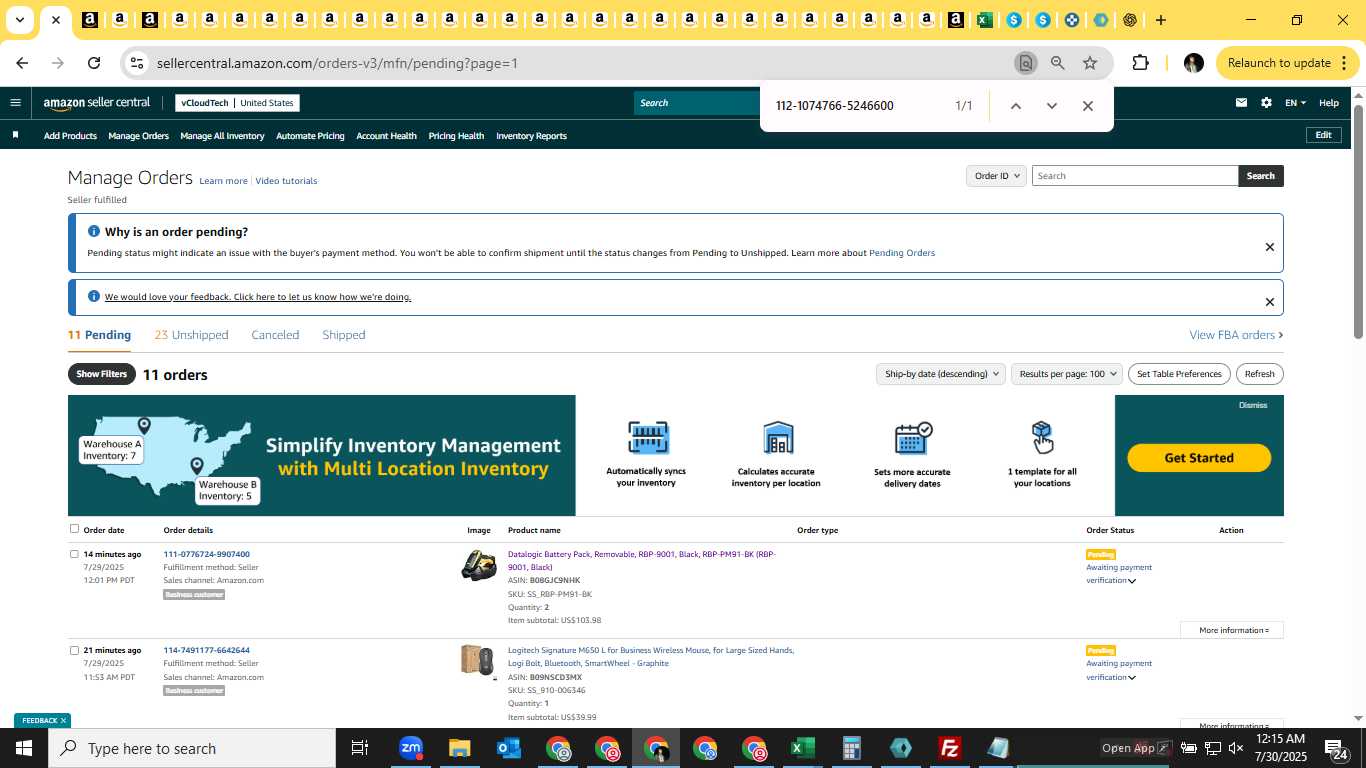Click the zoom magnifier icon in address bar

[x=1057, y=63]
